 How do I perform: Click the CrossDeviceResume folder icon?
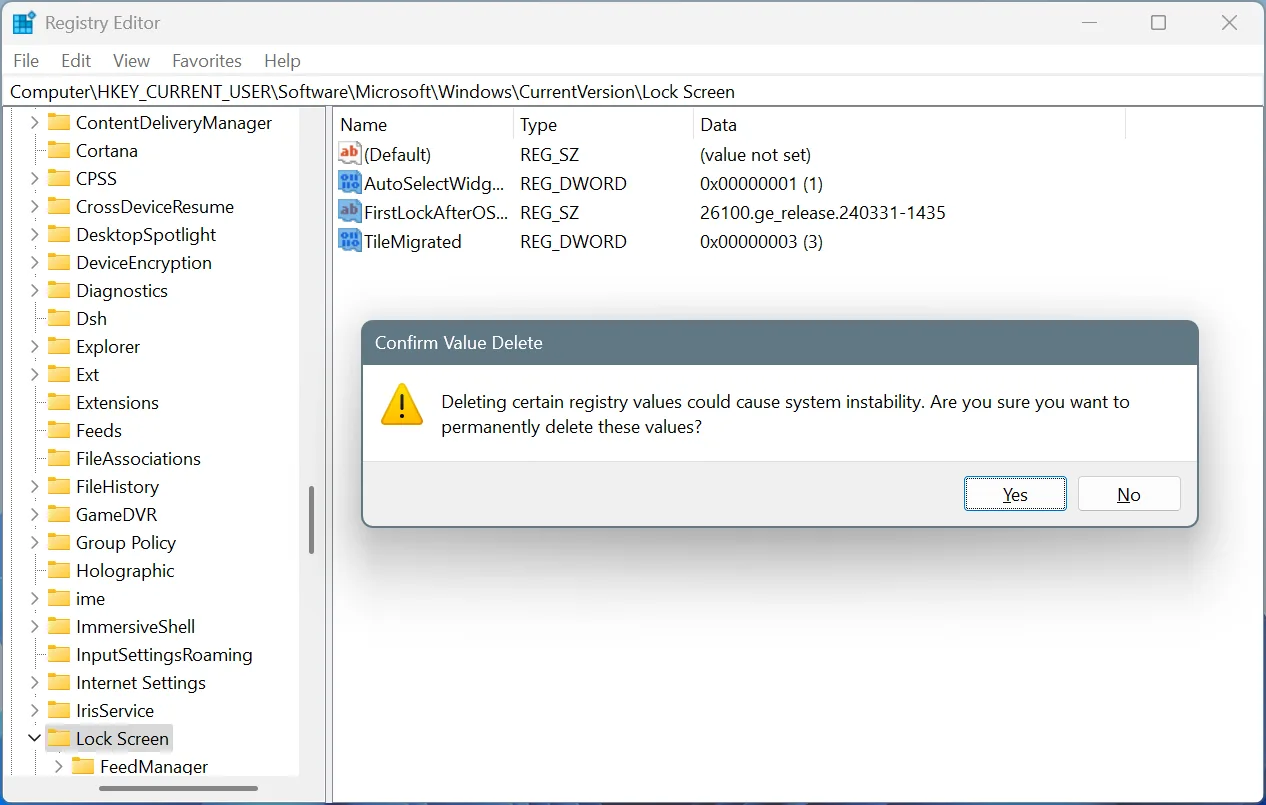click(59, 206)
